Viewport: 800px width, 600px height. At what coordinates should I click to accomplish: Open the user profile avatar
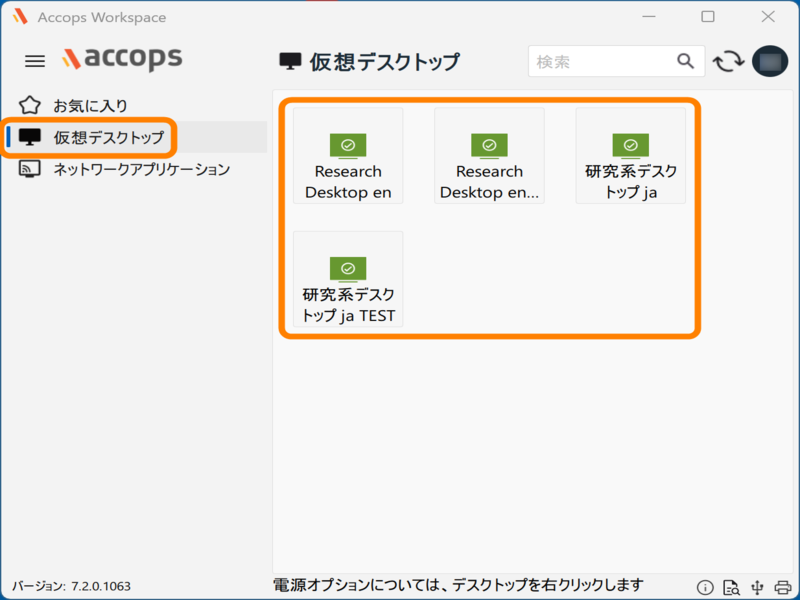pos(770,61)
